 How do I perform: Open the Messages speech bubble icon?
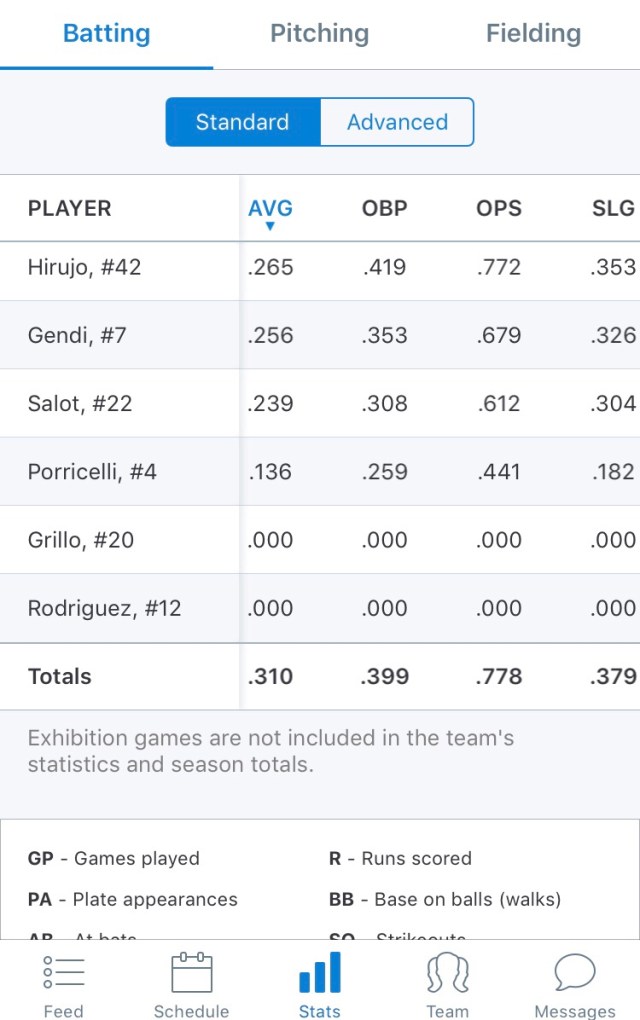[575, 973]
